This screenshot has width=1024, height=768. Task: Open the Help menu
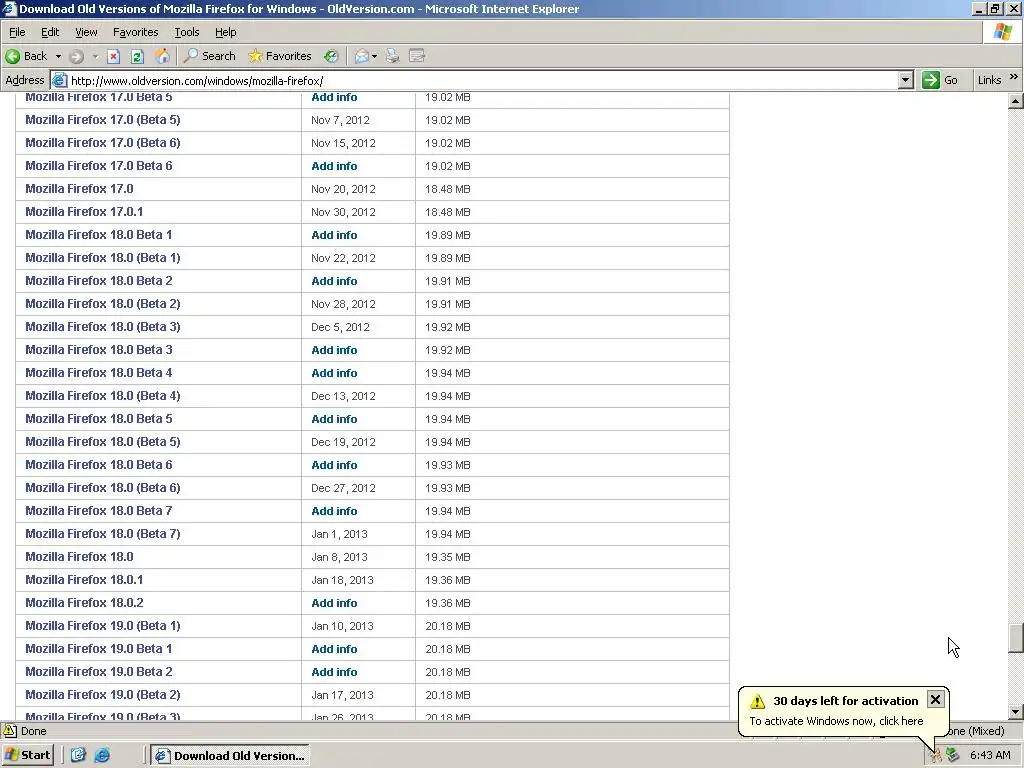[225, 32]
